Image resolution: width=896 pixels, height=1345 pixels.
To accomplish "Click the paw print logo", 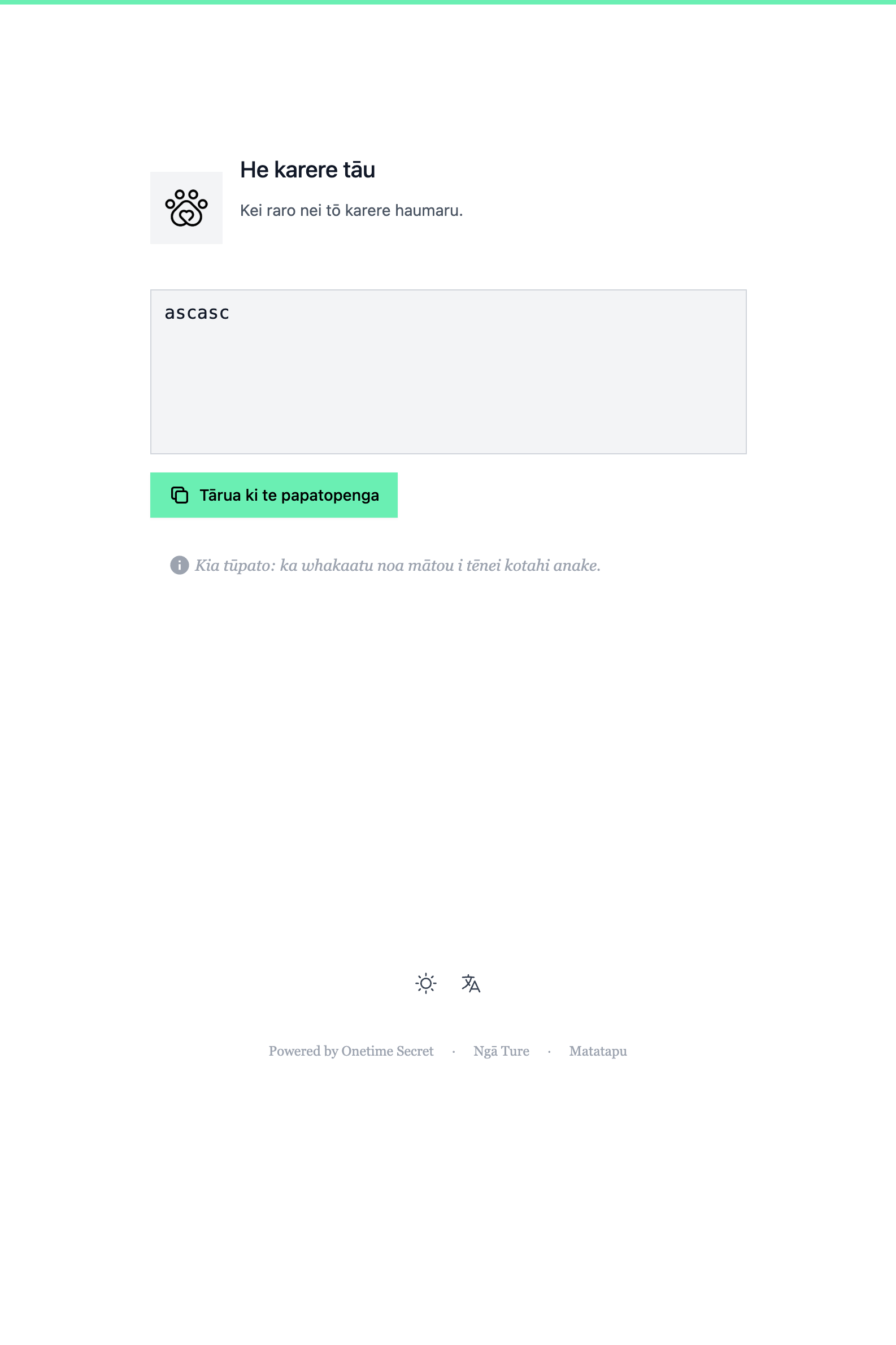I will pyautogui.click(x=186, y=207).
